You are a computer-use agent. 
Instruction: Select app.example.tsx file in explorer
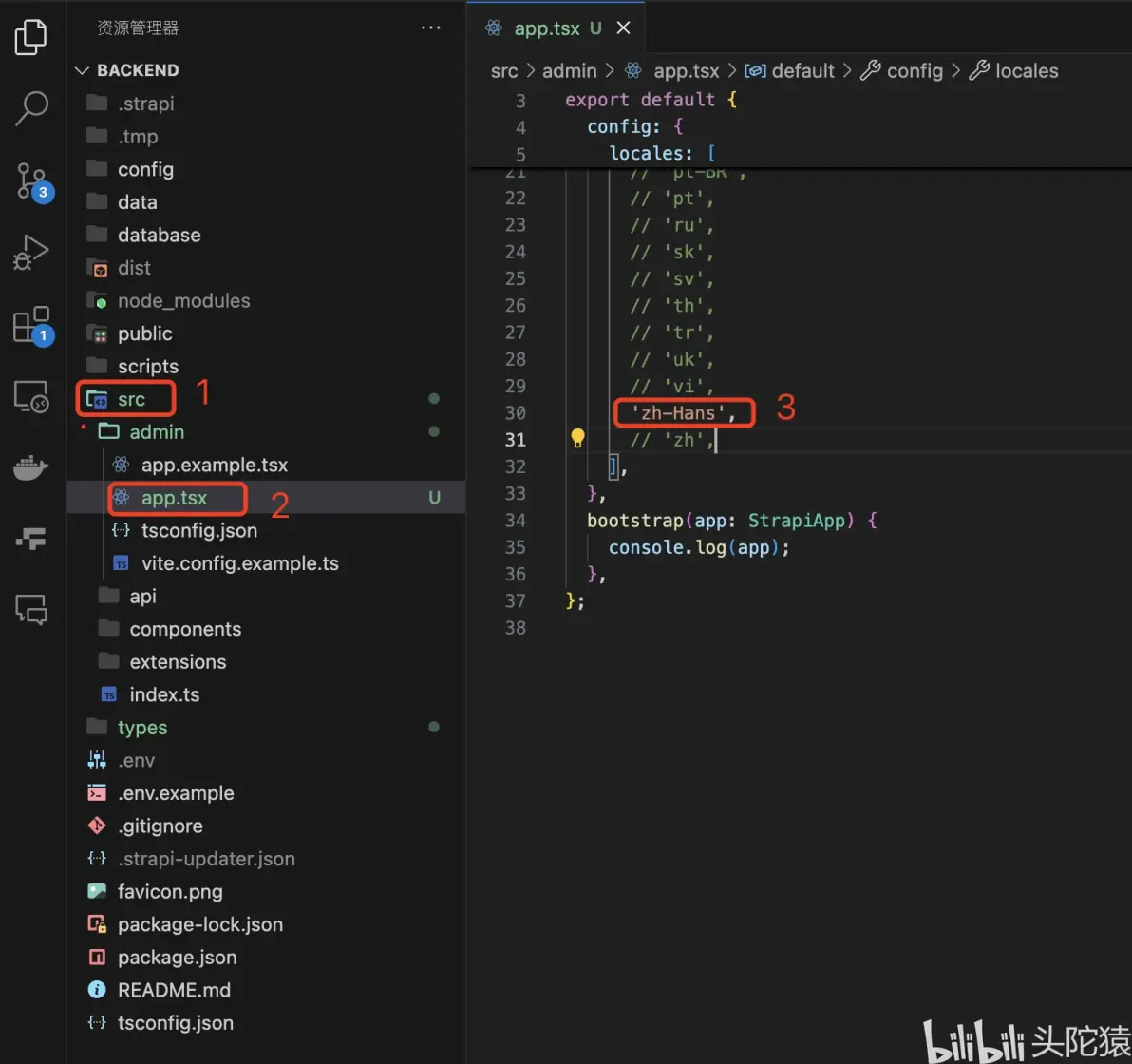point(214,465)
